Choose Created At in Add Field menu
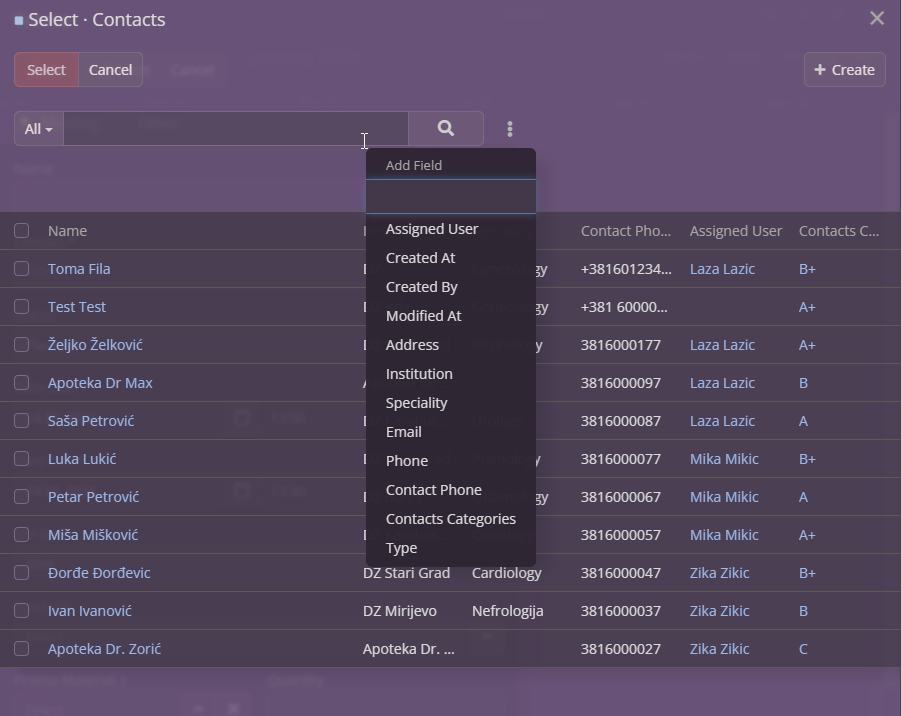The image size is (901, 716). (451, 258)
